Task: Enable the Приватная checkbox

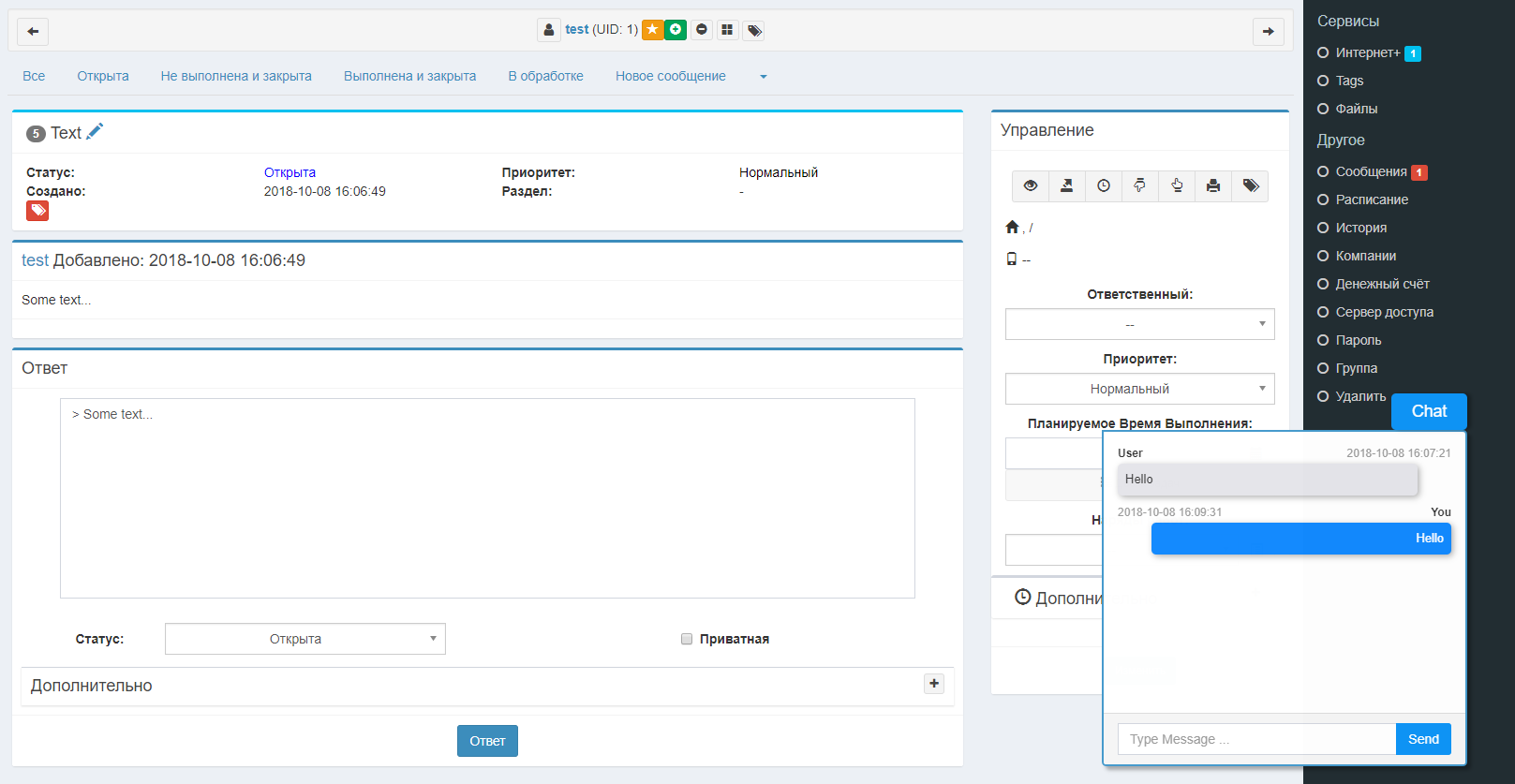Action: tap(687, 639)
